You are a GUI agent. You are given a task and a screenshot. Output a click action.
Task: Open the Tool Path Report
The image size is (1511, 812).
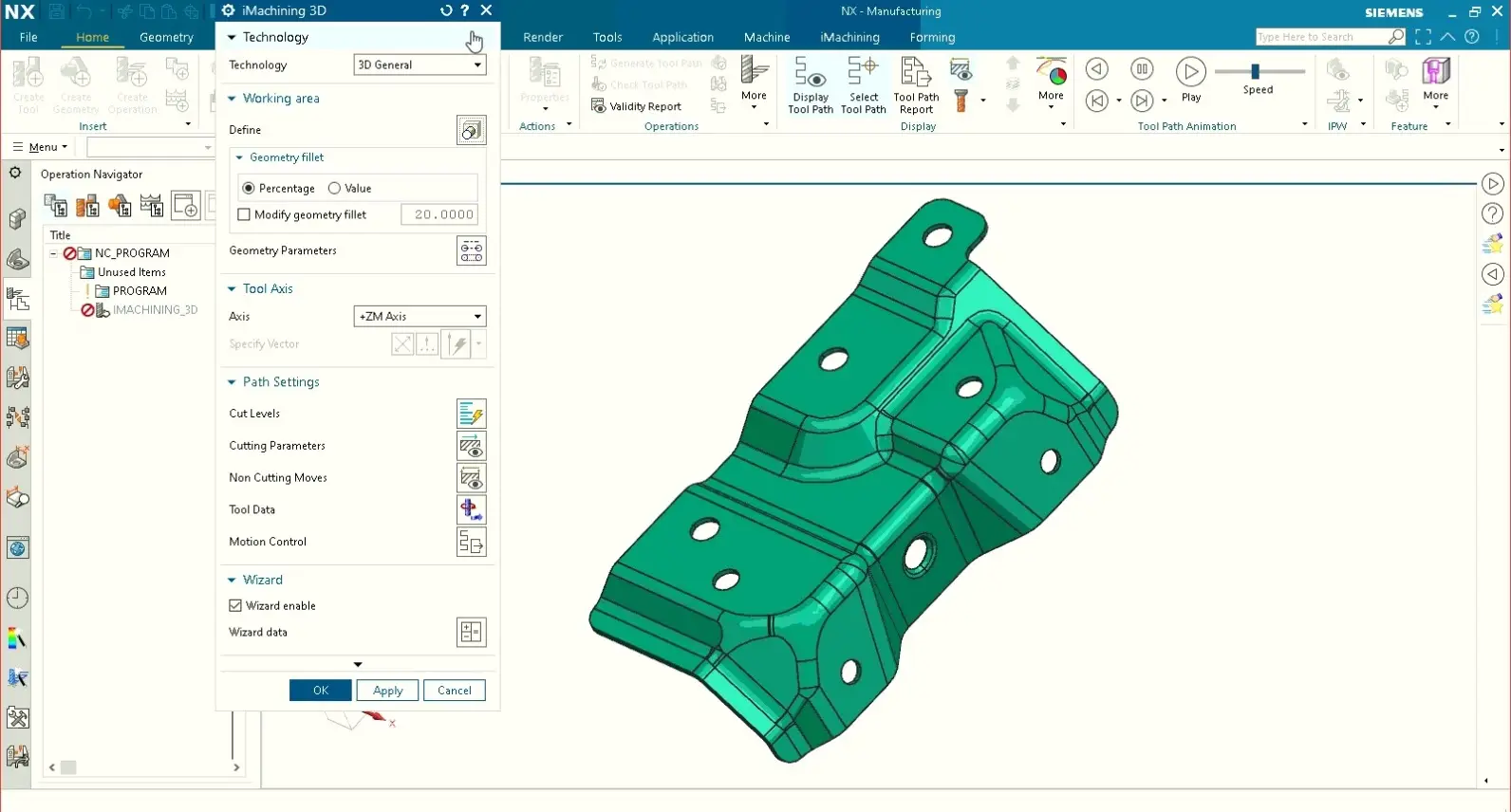(916, 85)
